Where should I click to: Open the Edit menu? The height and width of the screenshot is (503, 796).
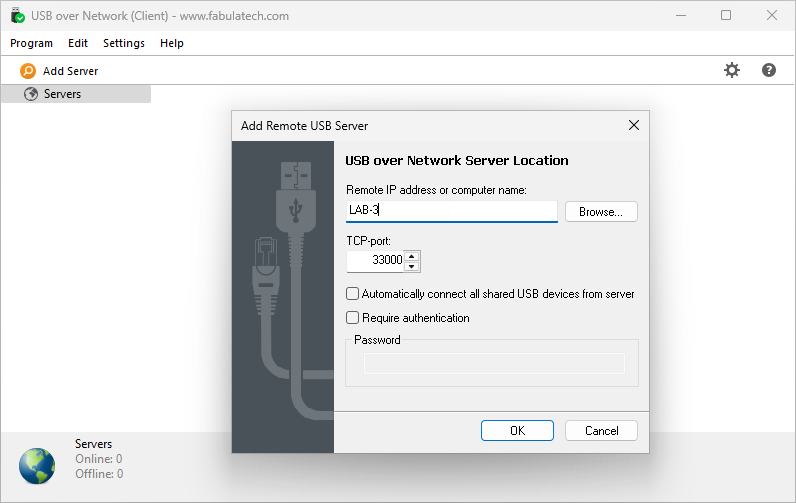coord(78,43)
